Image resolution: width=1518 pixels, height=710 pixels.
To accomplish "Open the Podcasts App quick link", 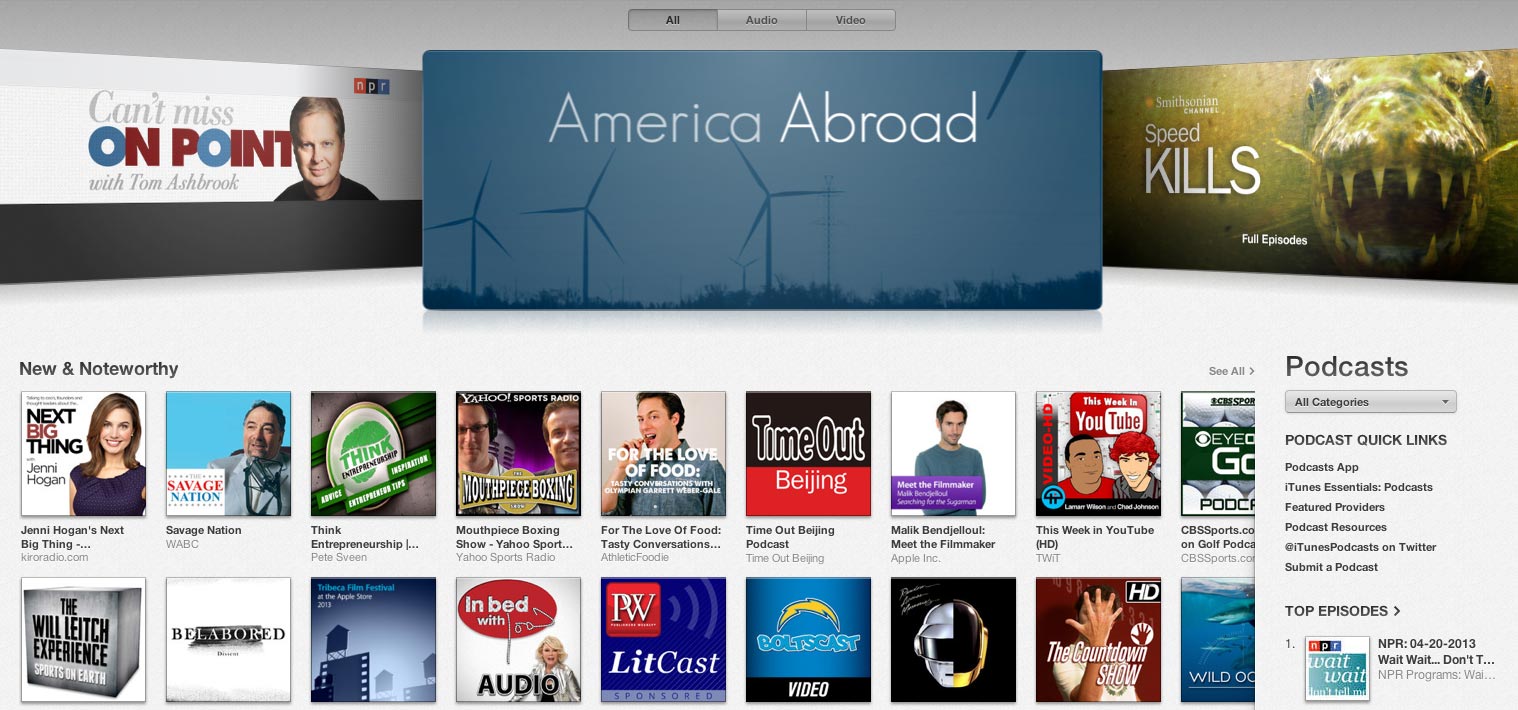I will [1321, 467].
